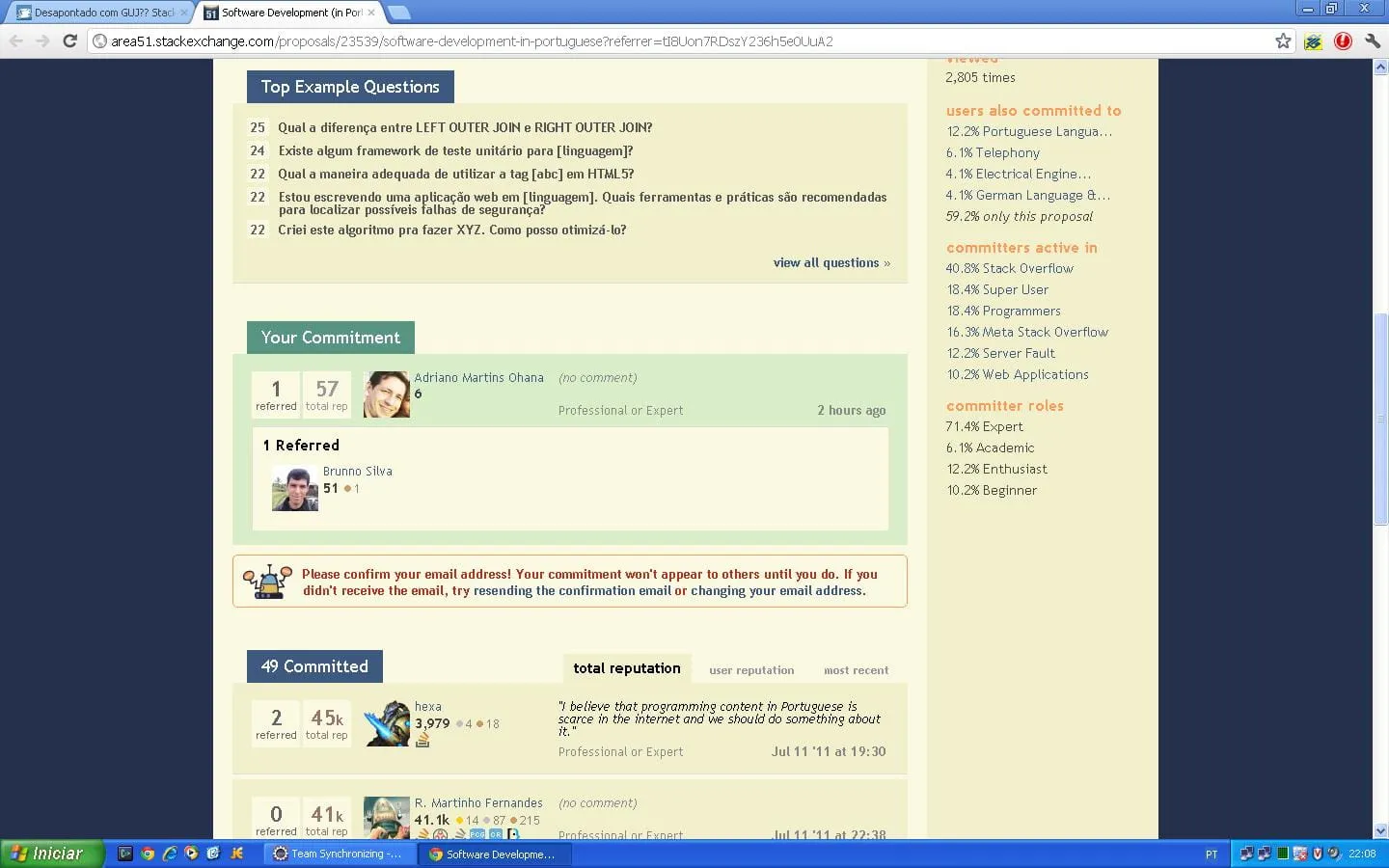Viewport: 1389px width, 868px height.
Task: Switch to the 'Software Developme…' taskbar button
Action: point(494,854)
